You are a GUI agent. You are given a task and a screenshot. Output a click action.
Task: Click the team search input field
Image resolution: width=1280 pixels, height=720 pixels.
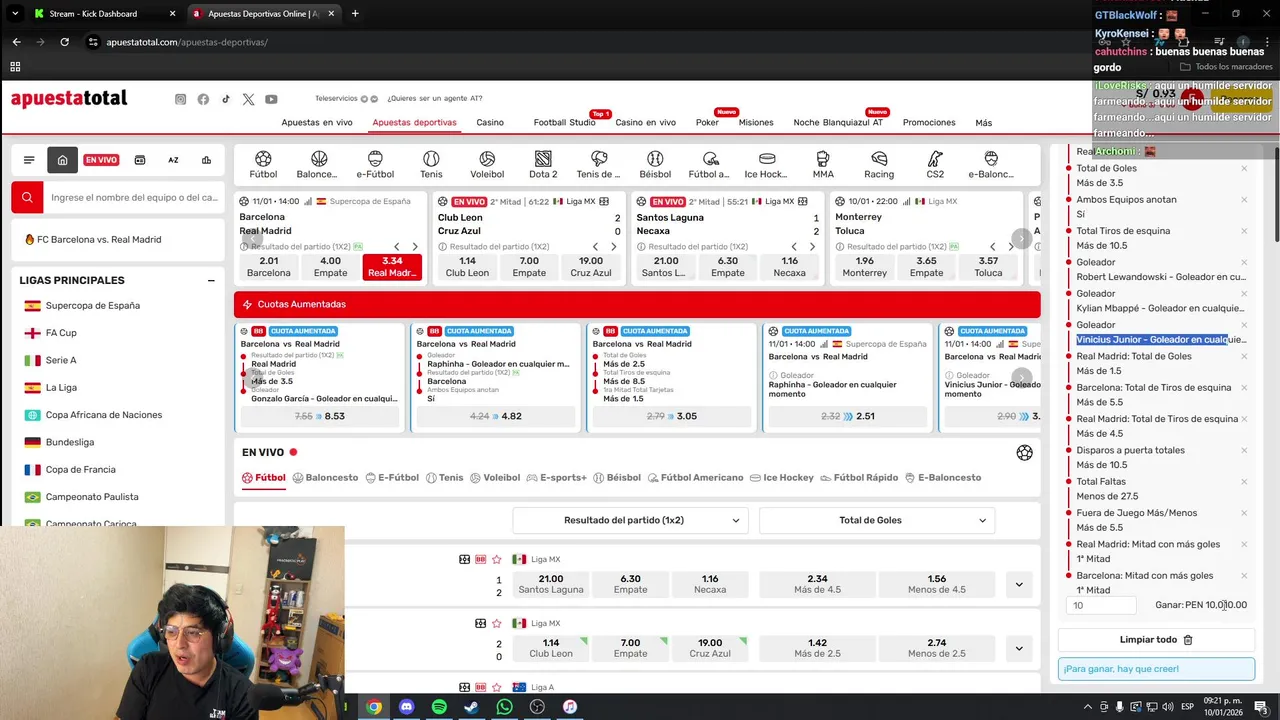click(x=134, y=198)
